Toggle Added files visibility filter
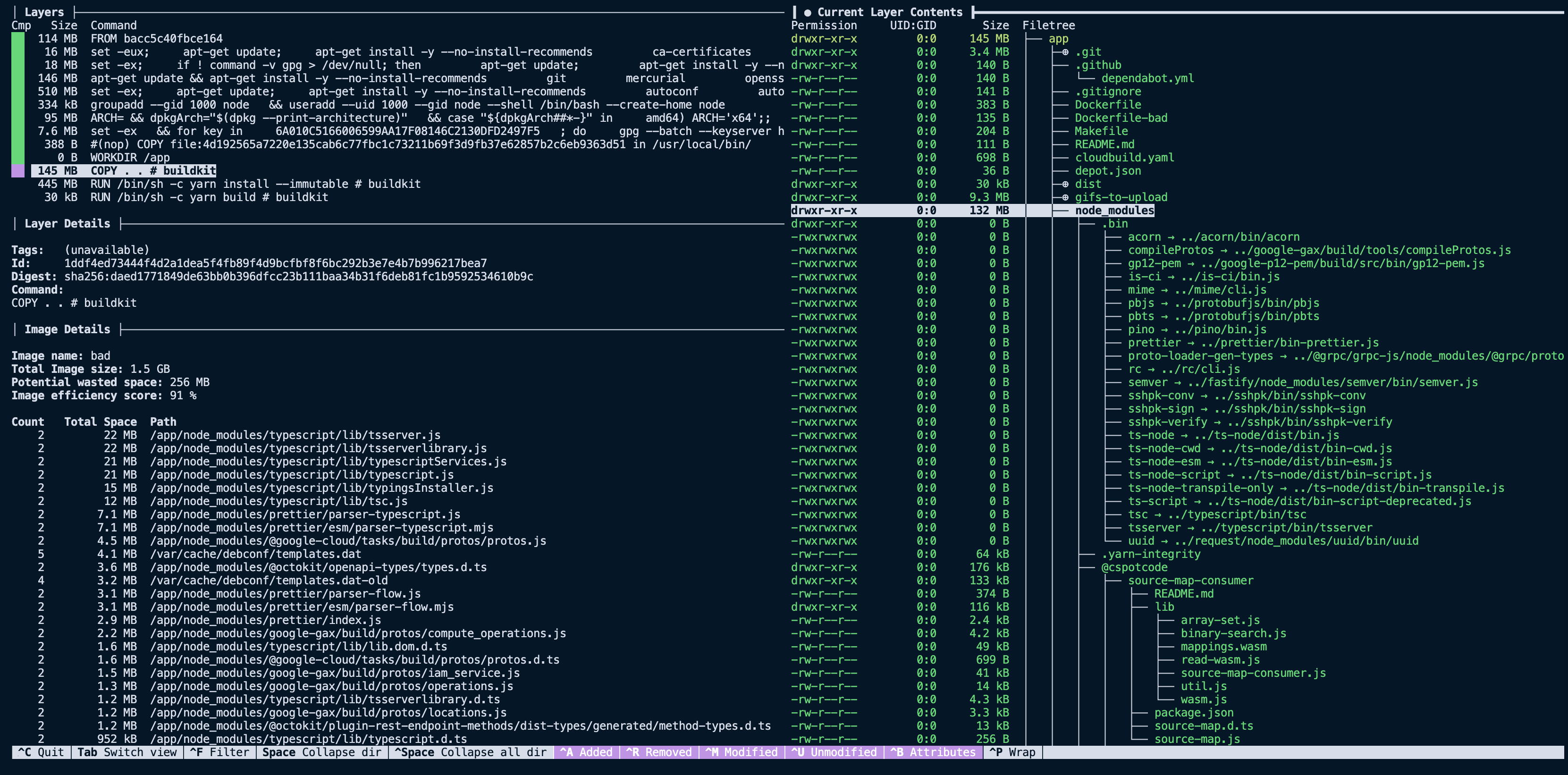 coord(587,752)
